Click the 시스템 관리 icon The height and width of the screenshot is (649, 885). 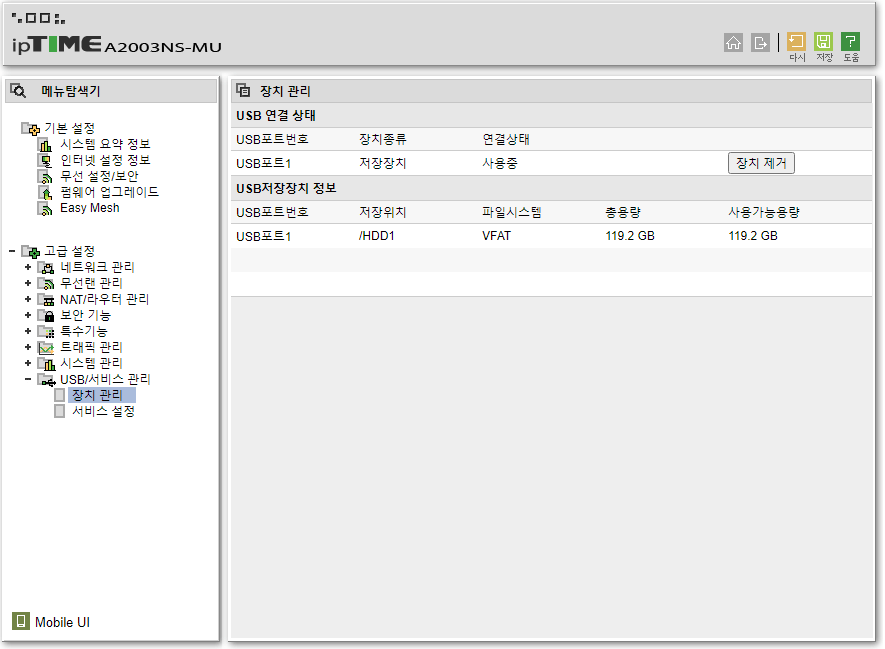pos(46,363)
